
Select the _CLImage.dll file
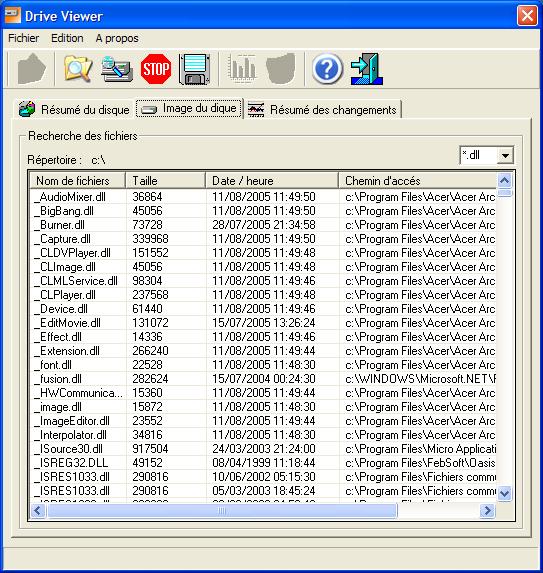click(x=65, y=267)
